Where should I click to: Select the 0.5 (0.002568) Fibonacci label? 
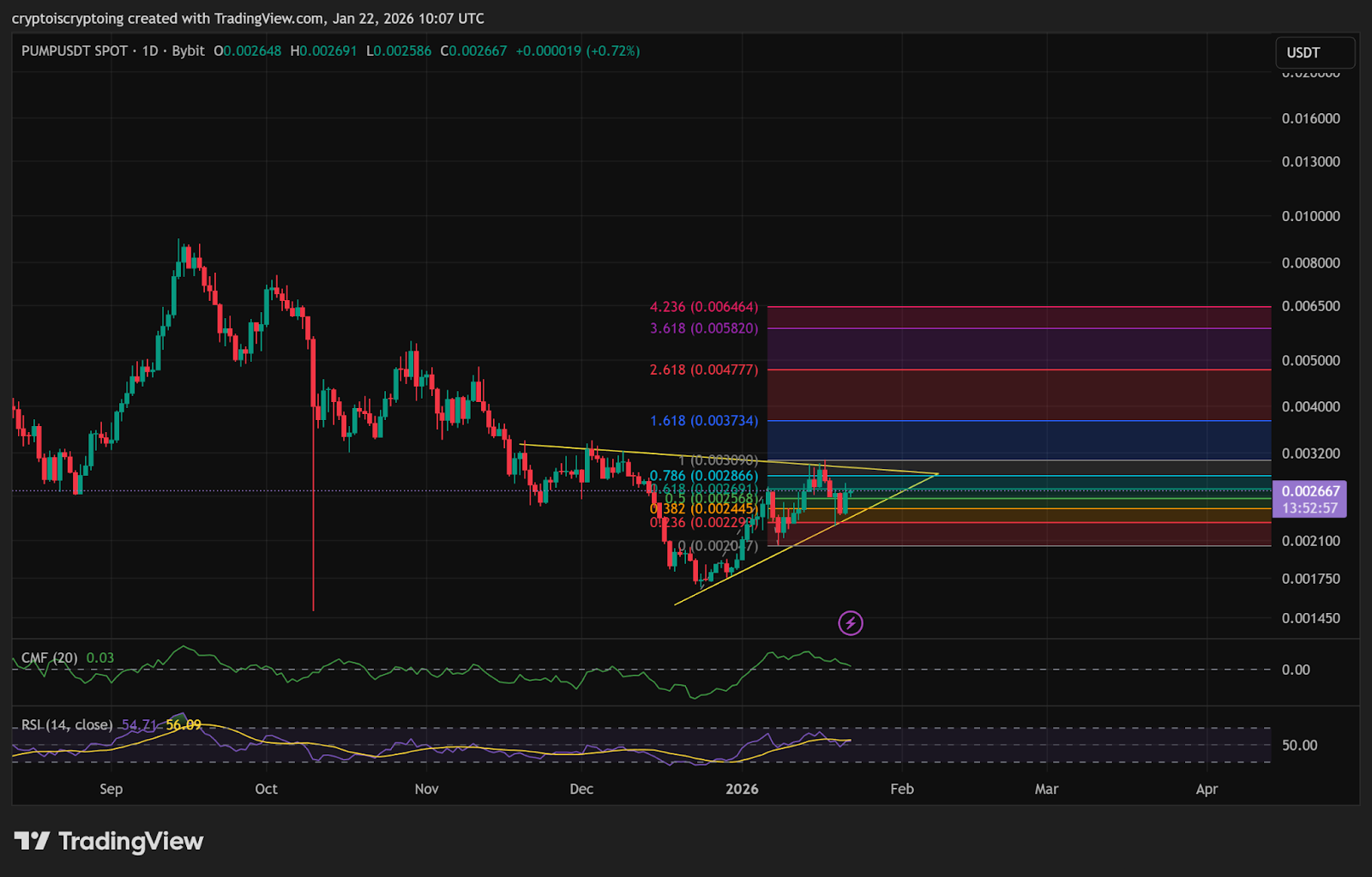pos(711,499)
